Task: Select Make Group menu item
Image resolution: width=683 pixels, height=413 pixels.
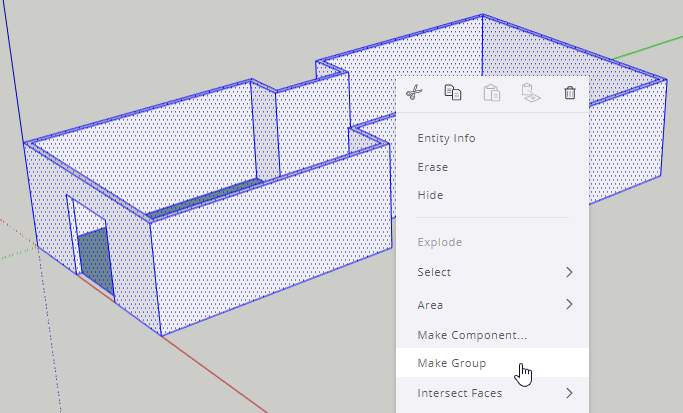Action: click(492, 362)
